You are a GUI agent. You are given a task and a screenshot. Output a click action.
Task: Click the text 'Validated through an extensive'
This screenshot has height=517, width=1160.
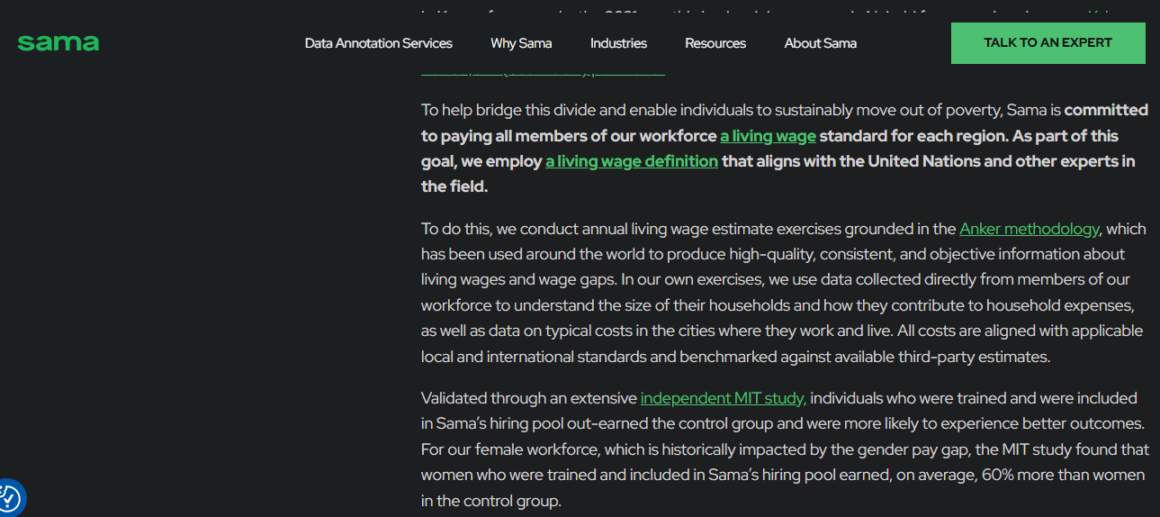pos(529,398)
